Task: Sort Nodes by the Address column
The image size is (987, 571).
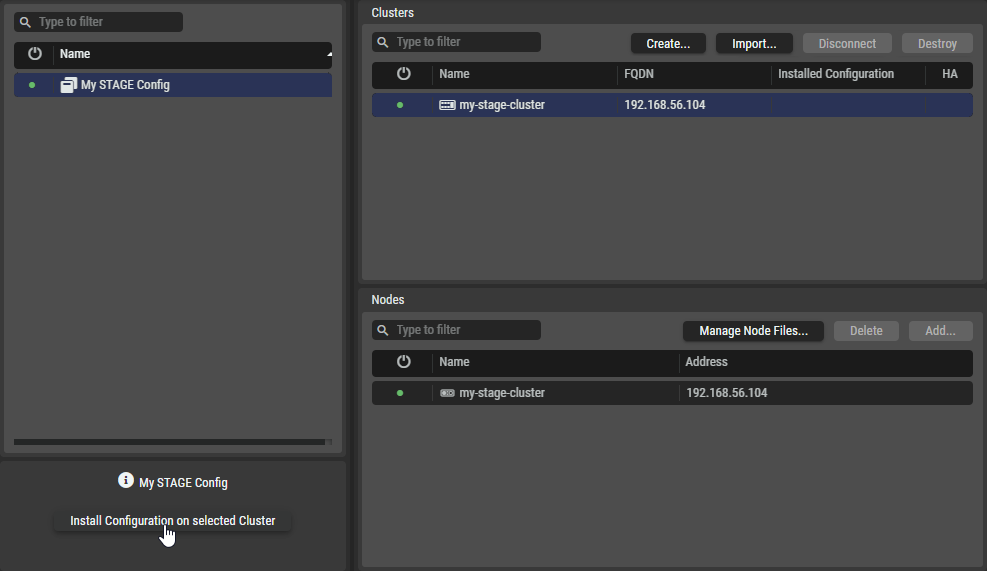Action: pos(706,362)
